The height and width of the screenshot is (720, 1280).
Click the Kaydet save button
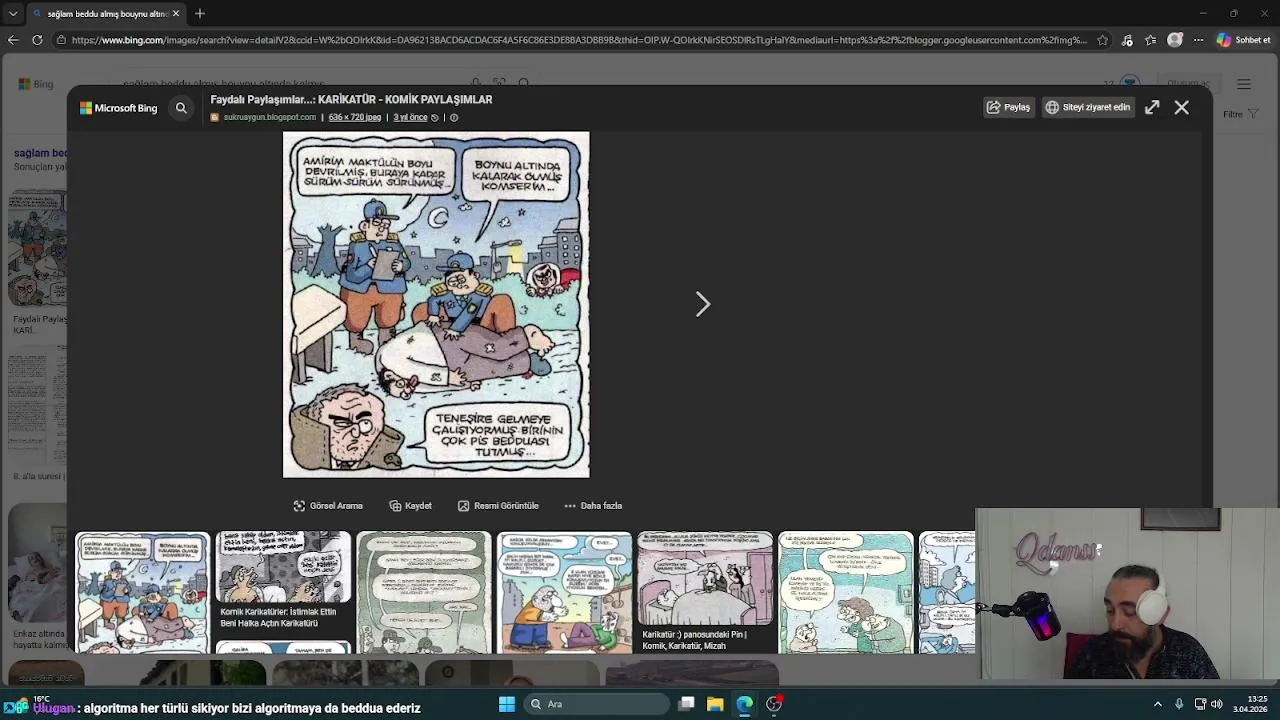(411, 506)
